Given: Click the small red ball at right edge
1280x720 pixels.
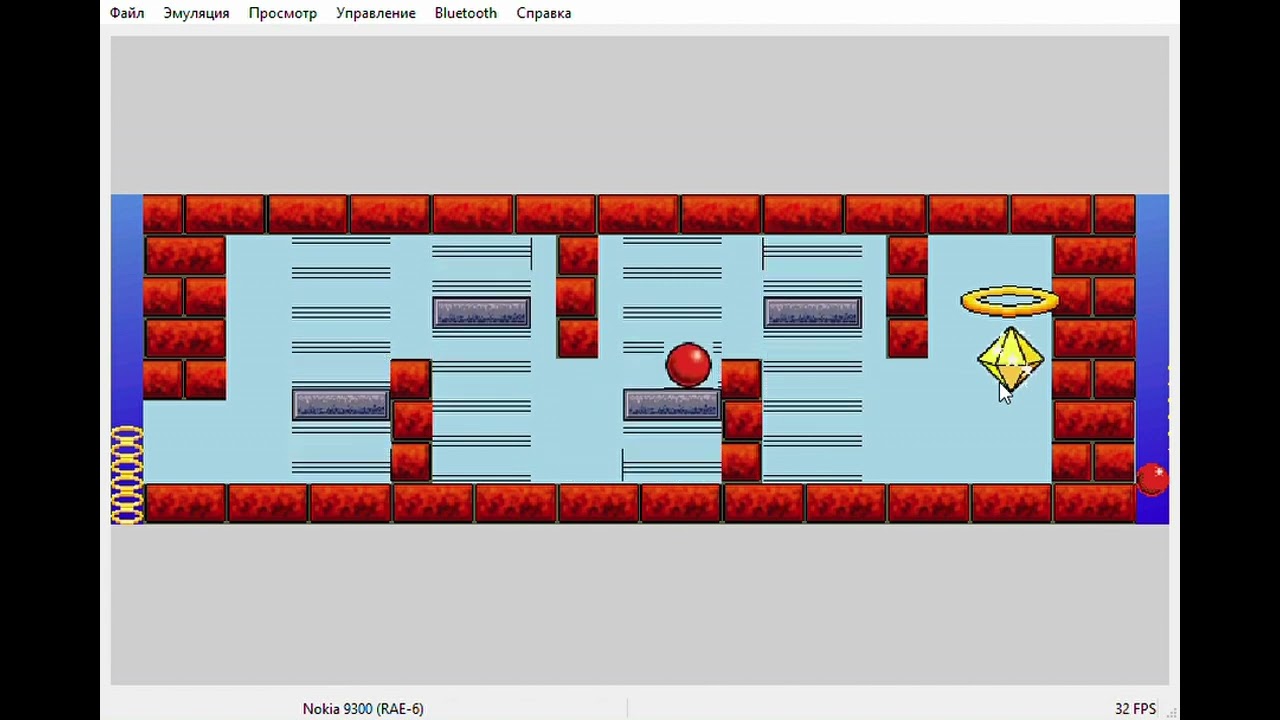Looking at the screenshot, I should (1153, 479).
